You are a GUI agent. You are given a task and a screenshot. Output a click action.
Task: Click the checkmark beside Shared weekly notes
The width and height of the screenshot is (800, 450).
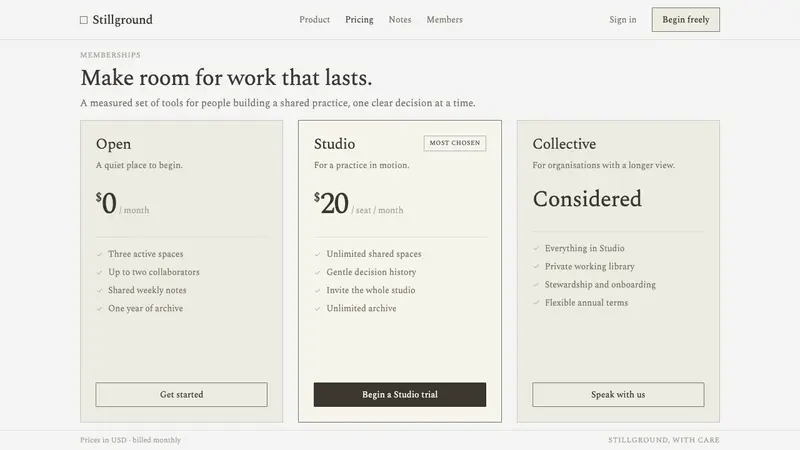[99, 290]
